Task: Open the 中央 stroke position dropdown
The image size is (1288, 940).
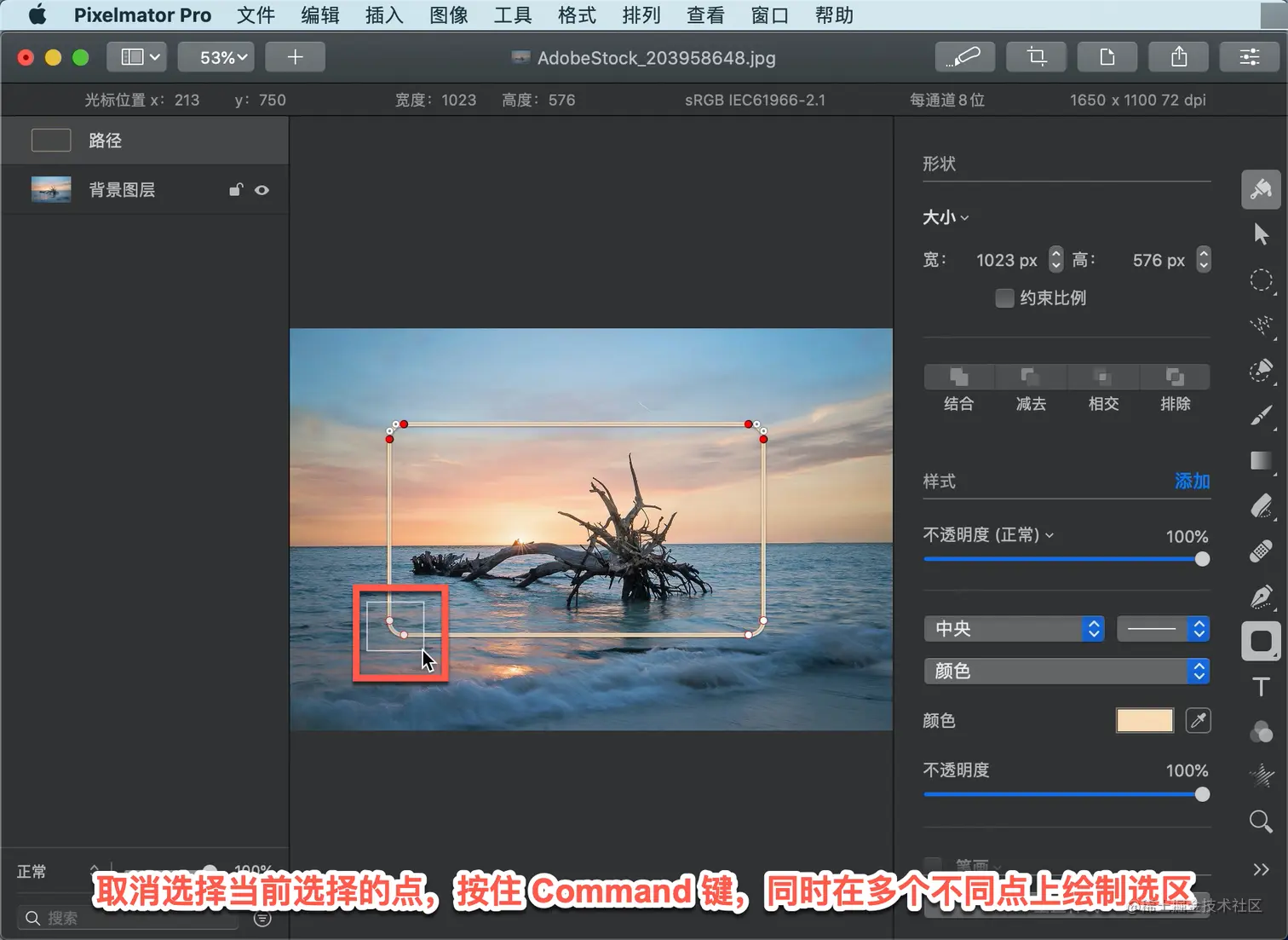Action: (x=1014, y=629)
